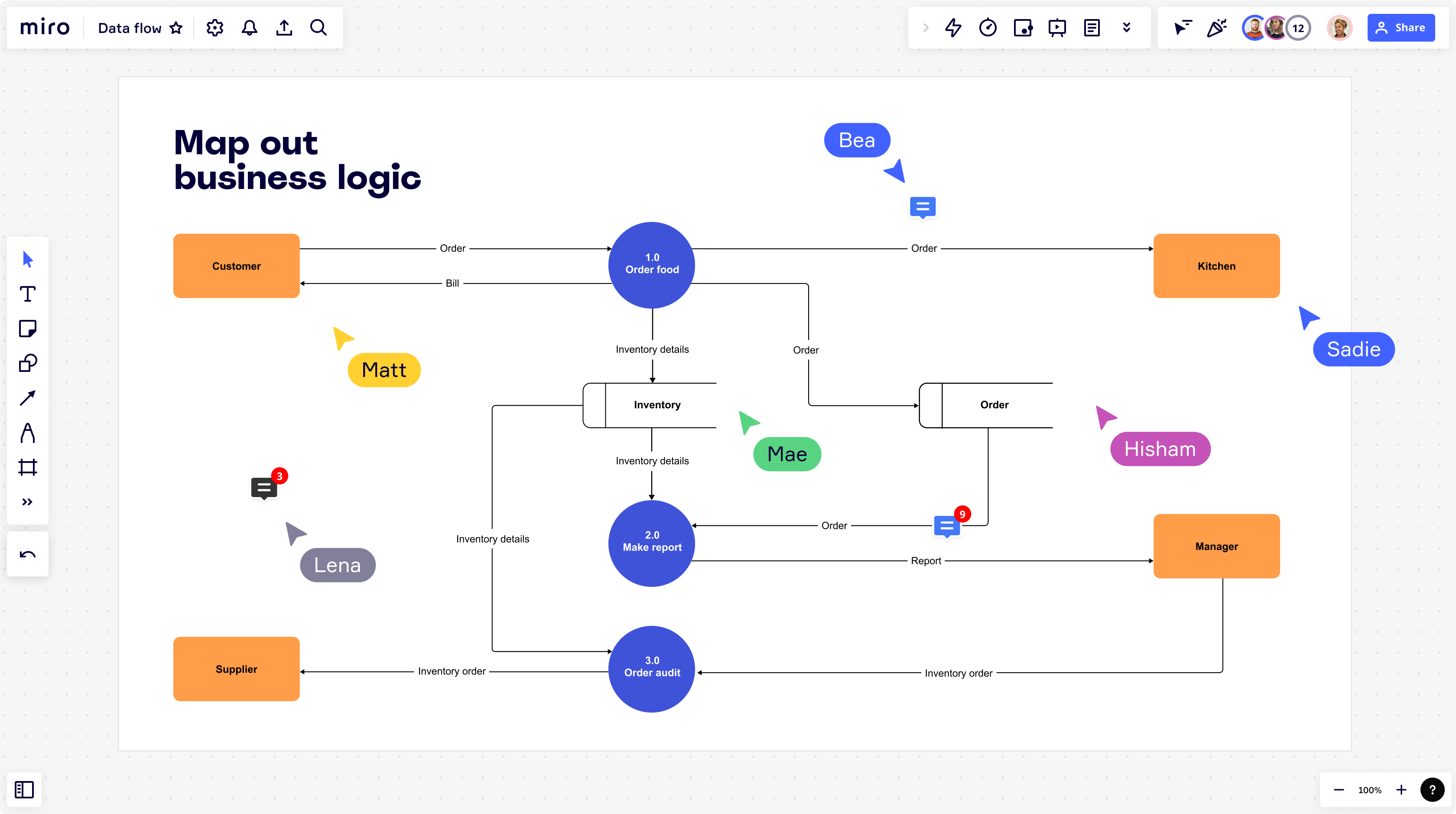
Task: Open the Data flow board title
Action: point(130,28)
